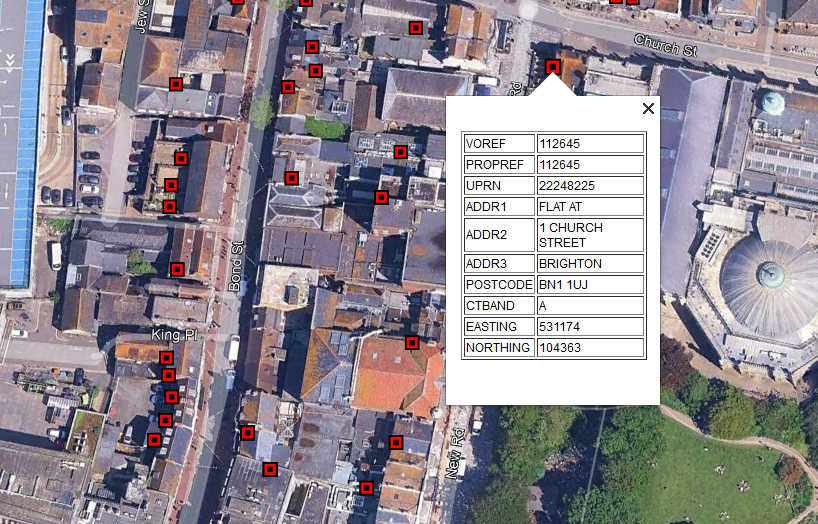This screenshot has height=524, width=818.
Task: Click the topmost marker beneath the King Pl label
Action: coord(166,358)
